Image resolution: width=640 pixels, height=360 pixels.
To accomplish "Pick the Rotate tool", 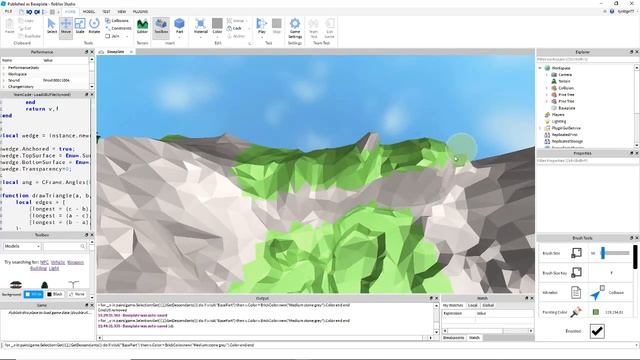I will pos(94,26).
